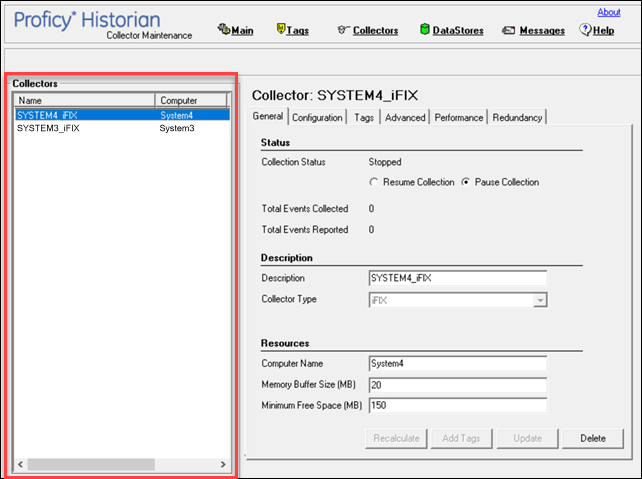The width and height of the screenshot is (642, 479).
Task: Click the collectors list scroll right arrow
Action: (223, 464)
